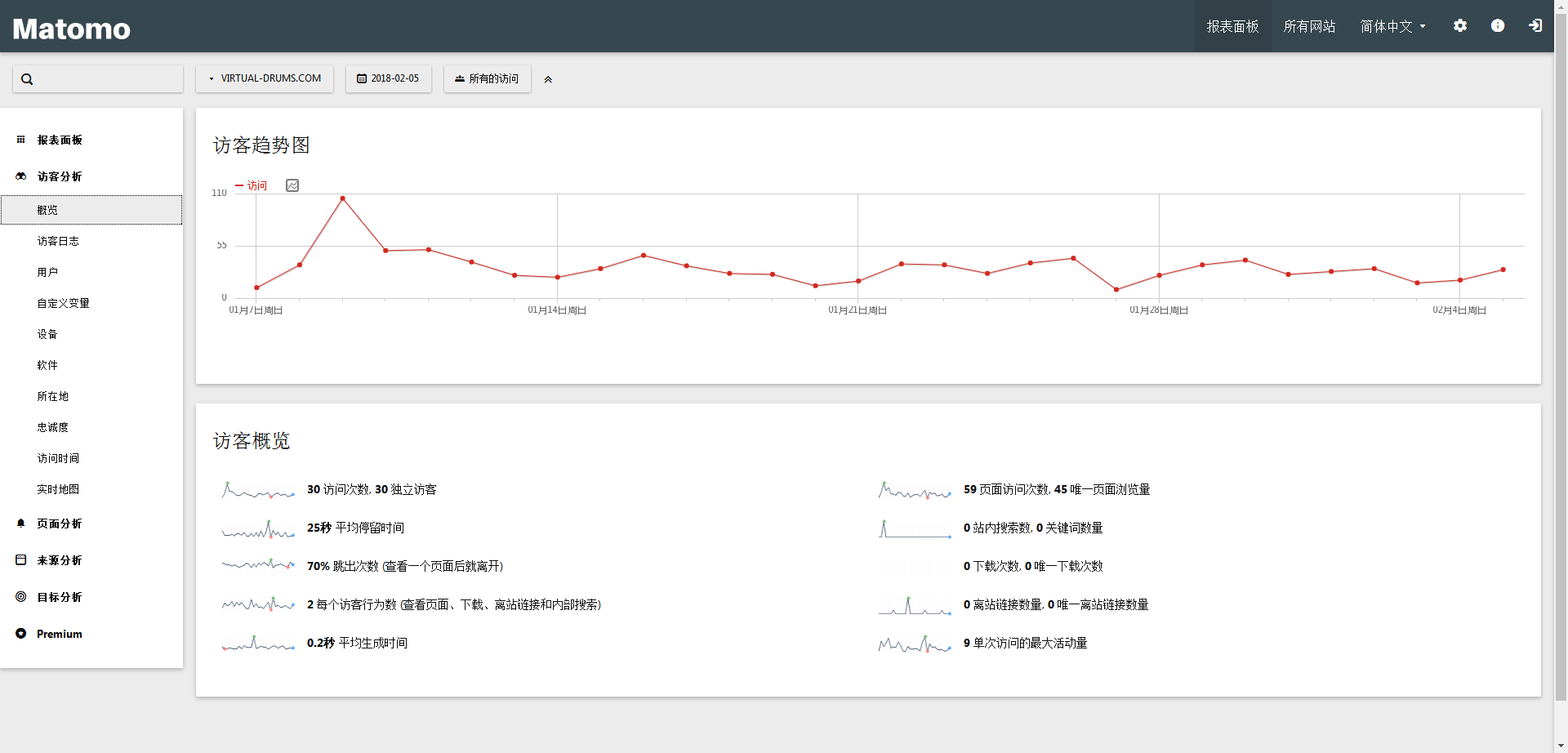
Task: Click the peak data point on chart
Action: (342, 198)
